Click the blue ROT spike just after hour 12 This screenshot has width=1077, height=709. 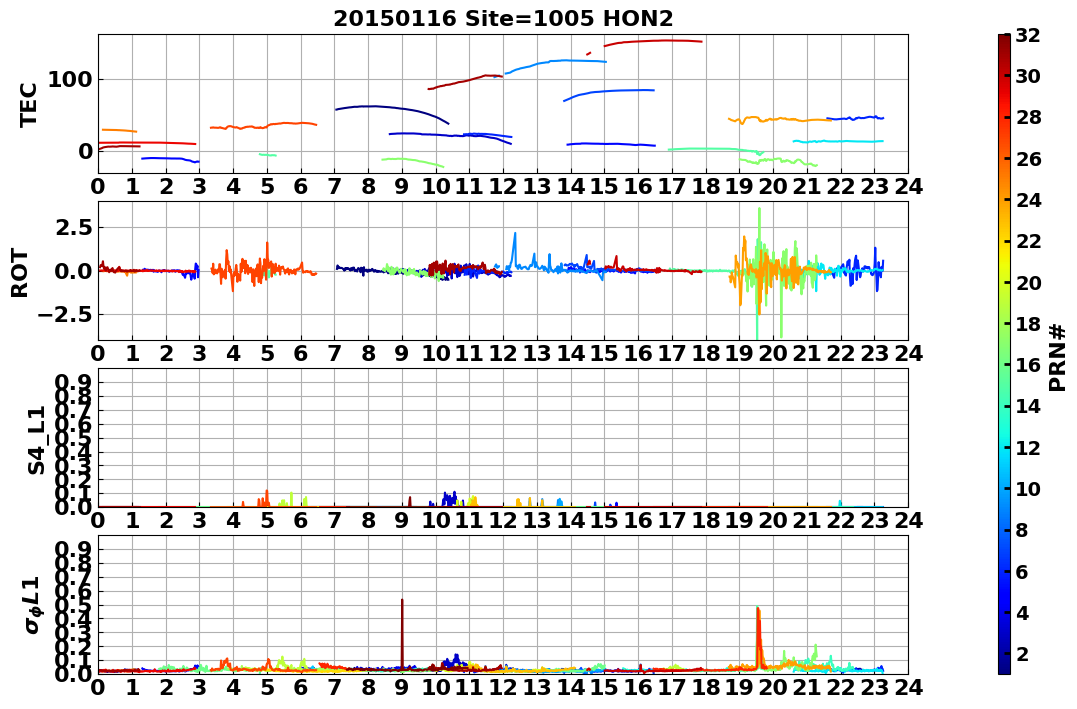(x=514, y=249)
